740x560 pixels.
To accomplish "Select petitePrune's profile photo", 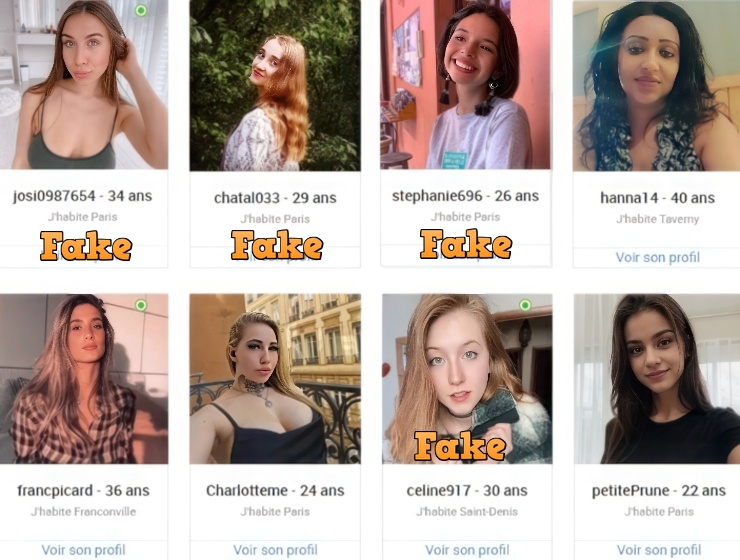I will 657,379.
